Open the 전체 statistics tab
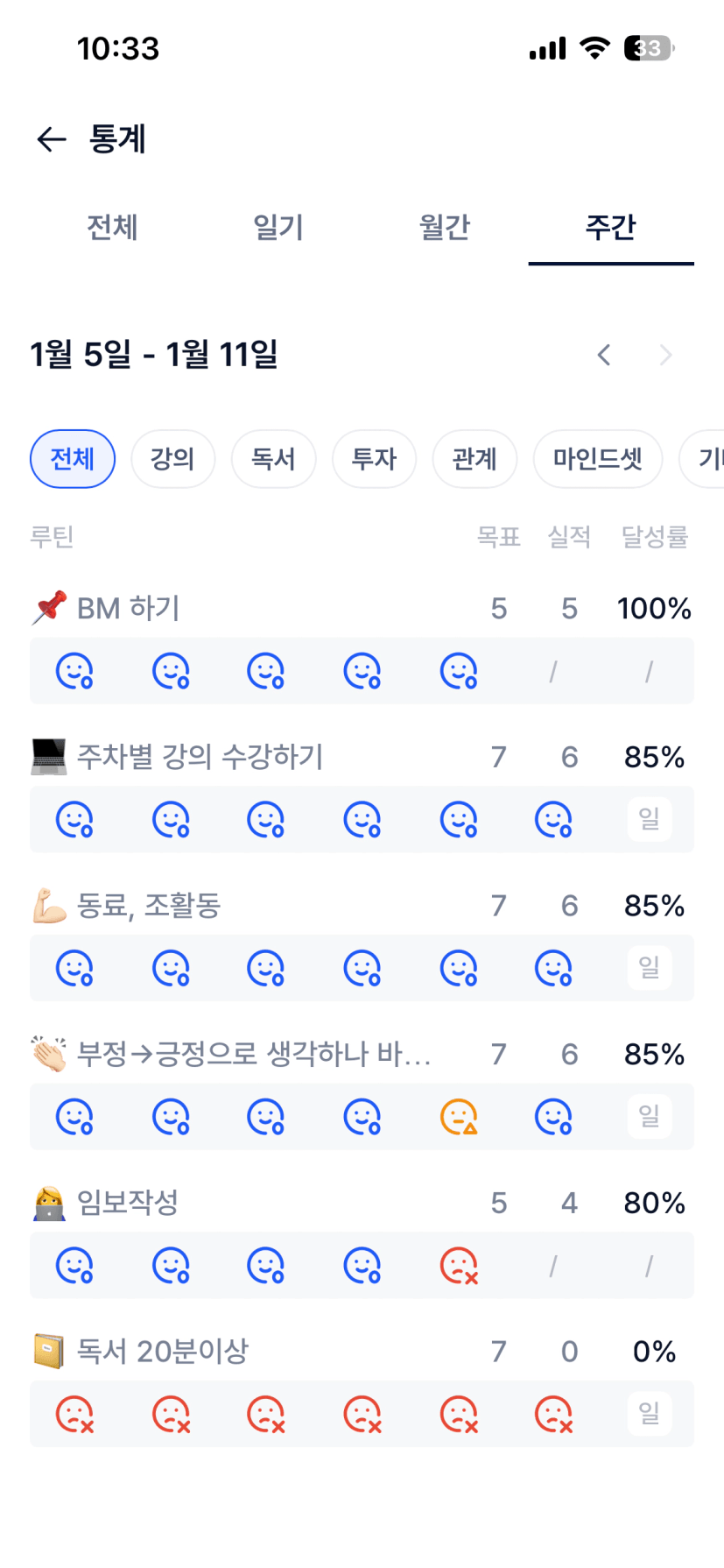The width and height of the screenshot is (724, 1568). coord(112,228)
